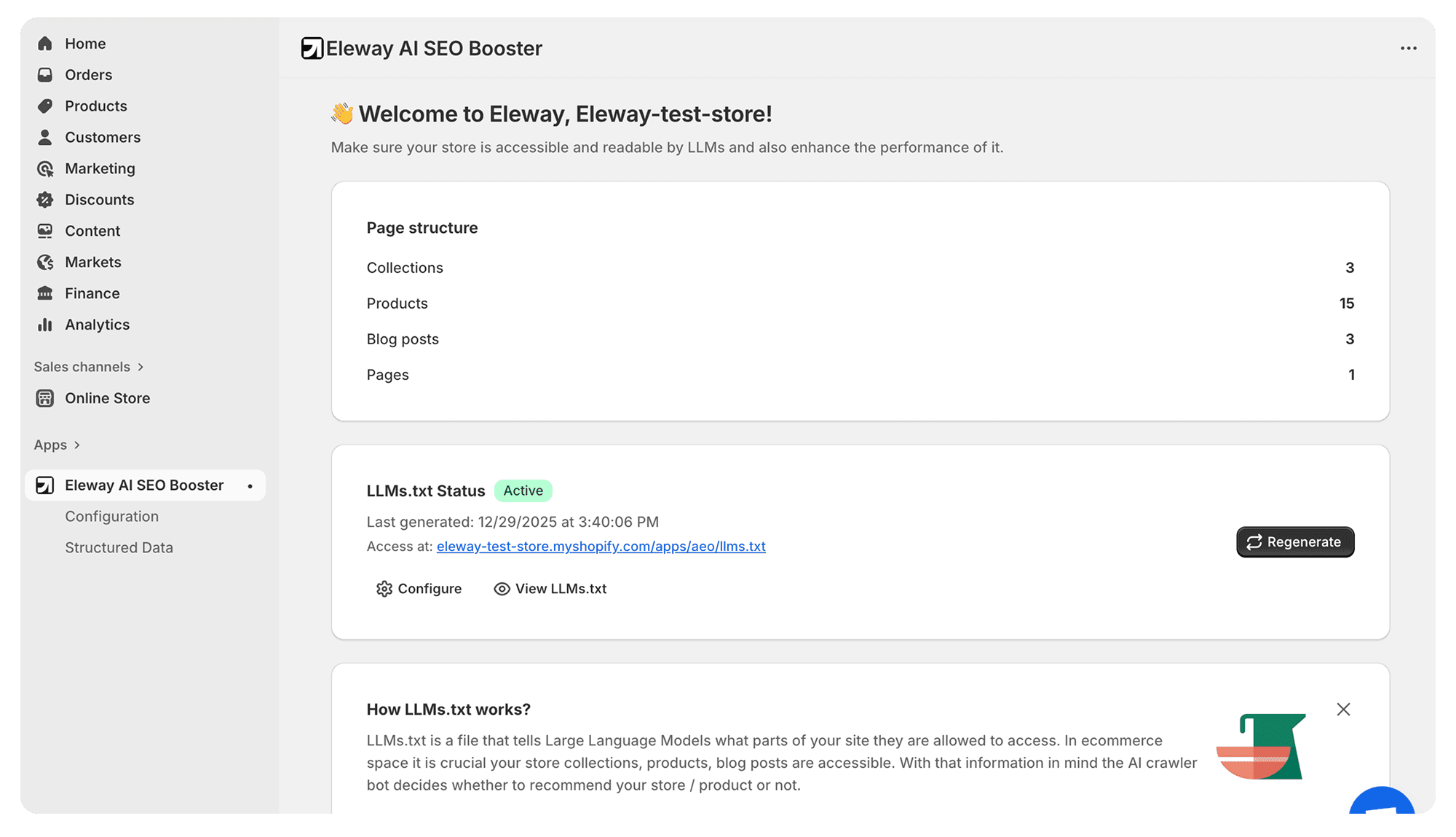Viewport: 1456px width, 837px height.
Task: Open the three-dot more options menu
Action: [1408, 48]
